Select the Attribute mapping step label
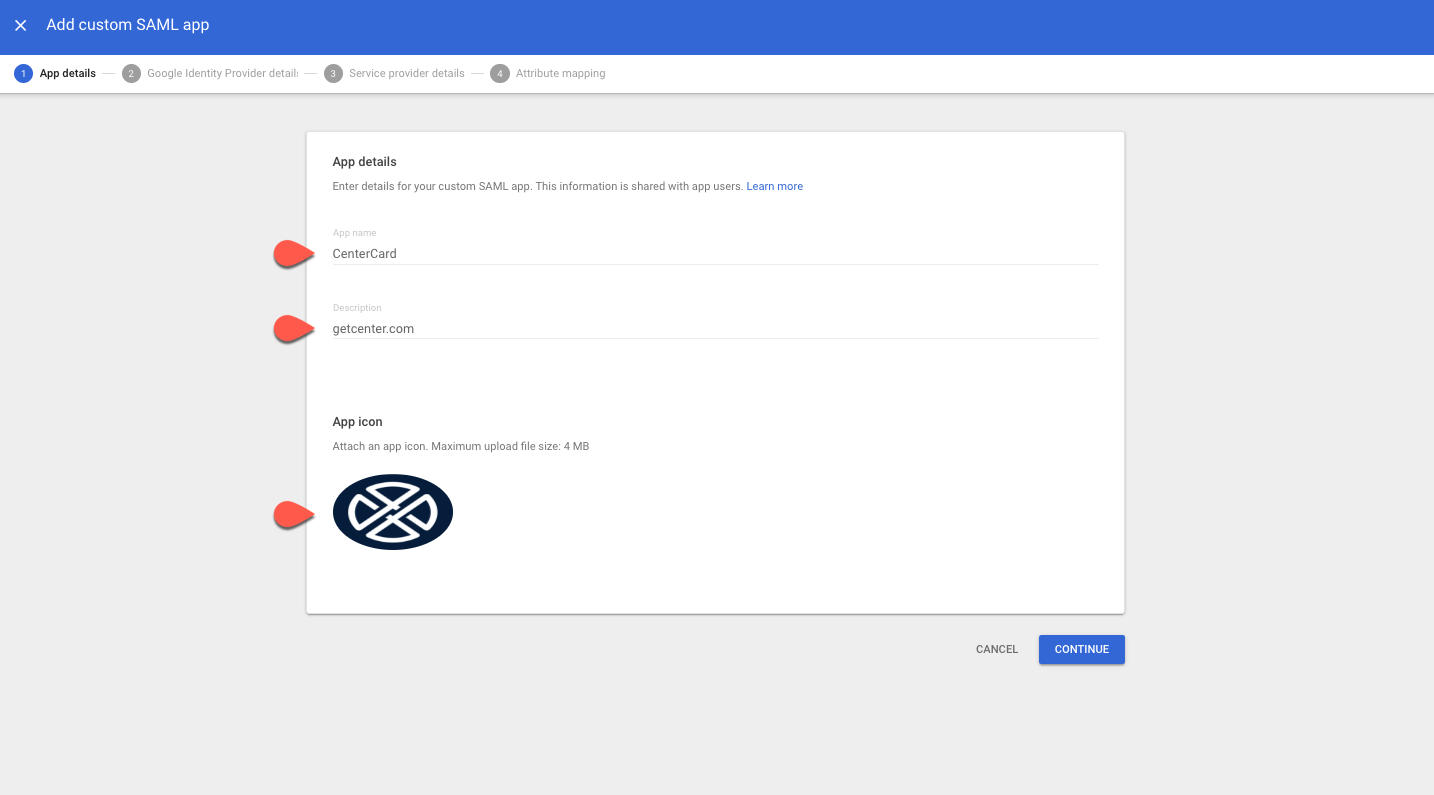 (x=560, y=73)
